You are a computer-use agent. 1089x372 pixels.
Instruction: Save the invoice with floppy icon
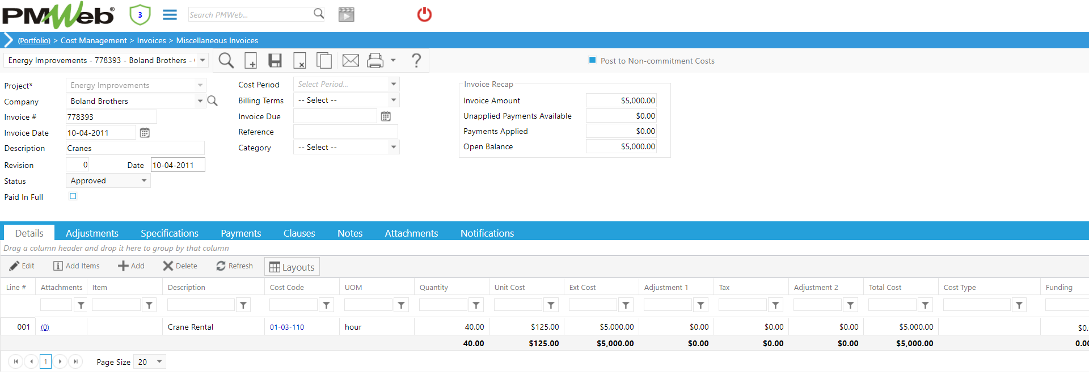(274, 60)
